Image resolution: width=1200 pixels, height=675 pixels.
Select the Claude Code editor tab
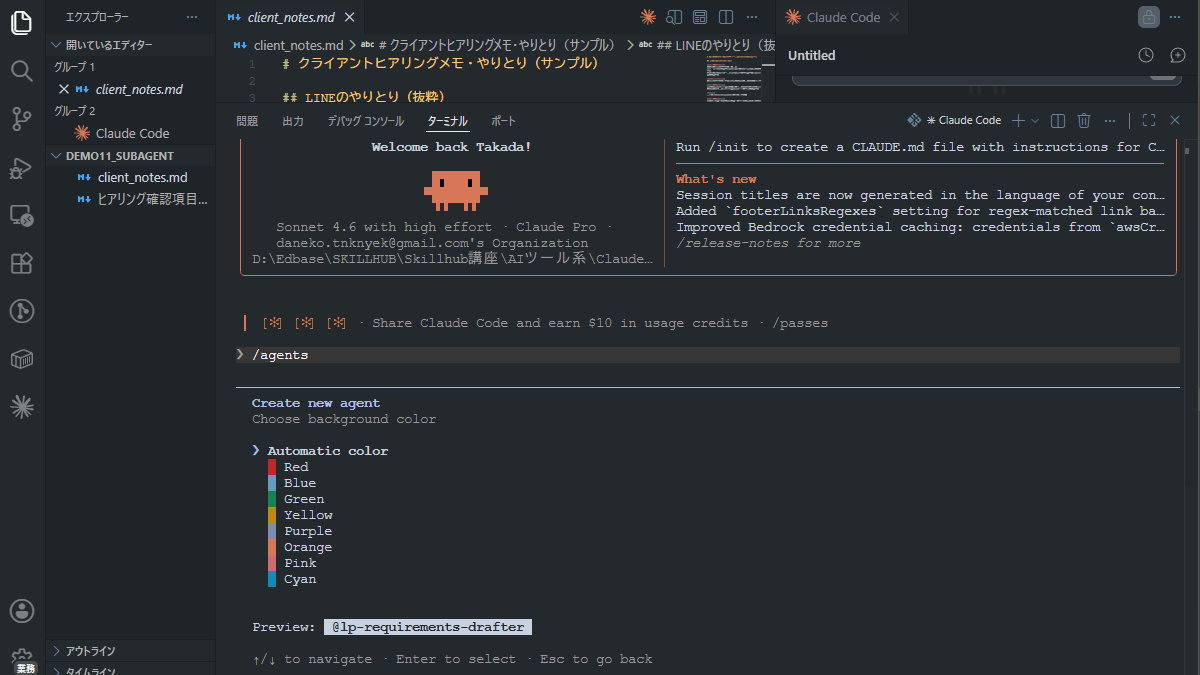coord(842,17)
